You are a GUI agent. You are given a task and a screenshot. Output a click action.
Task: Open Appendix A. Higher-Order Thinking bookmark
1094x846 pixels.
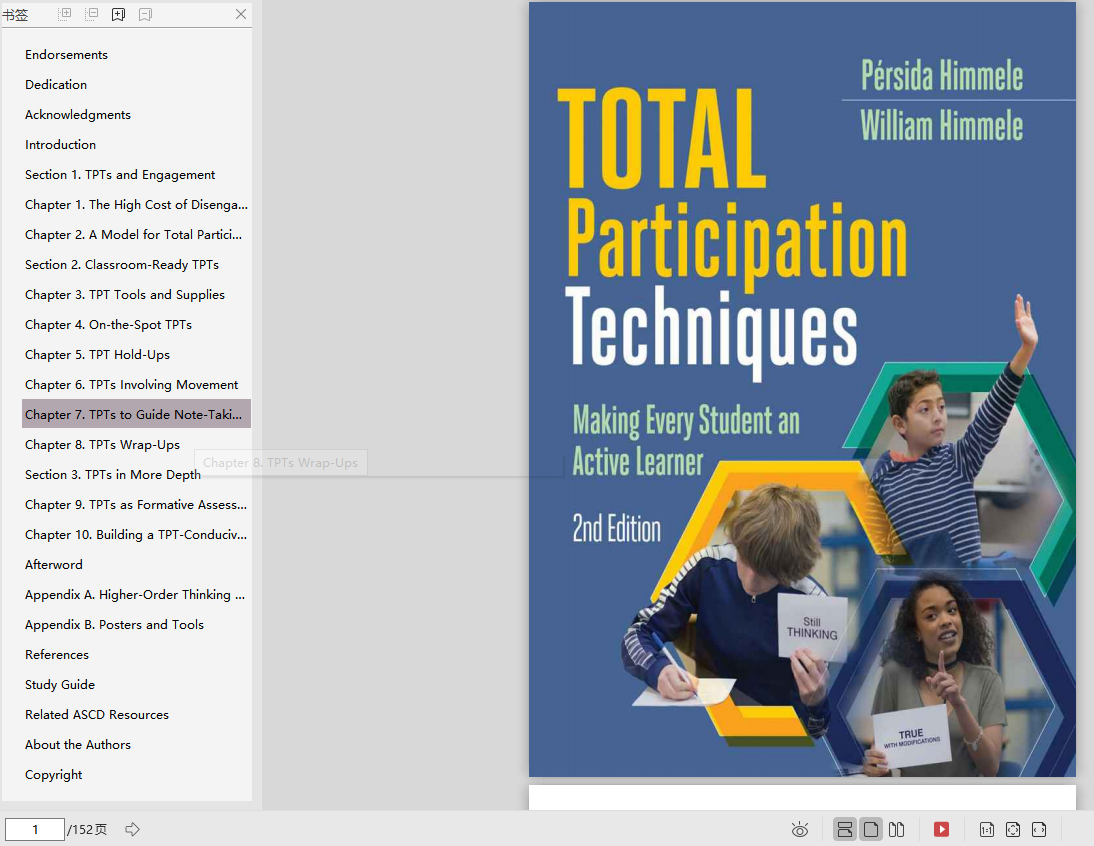135,594
